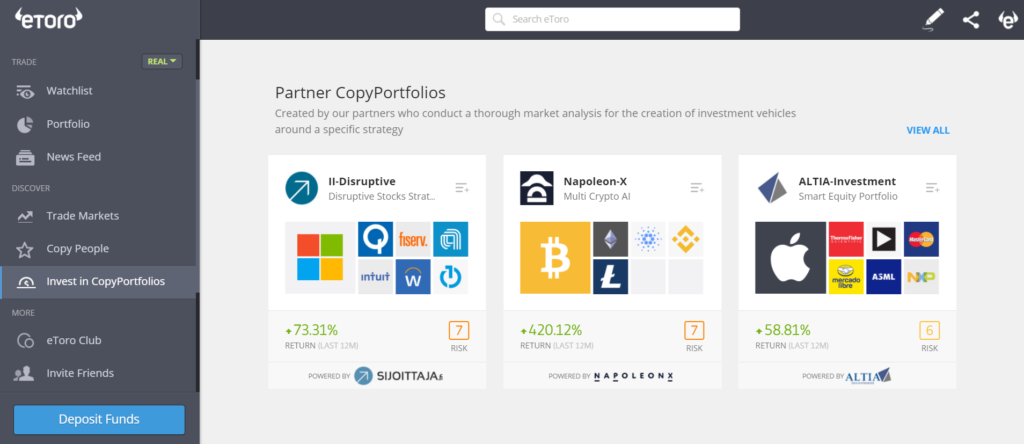Click the eToro logo
Viewport: 1024px width, 444px height.
tap(48, 19)
